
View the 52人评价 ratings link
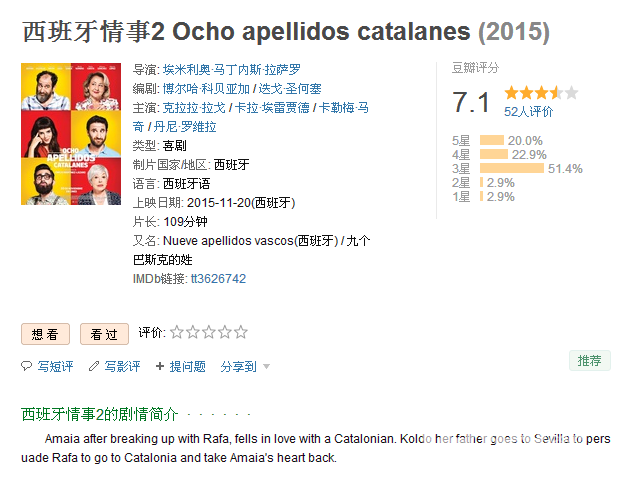pyautogui.click(x=528, y=111)
